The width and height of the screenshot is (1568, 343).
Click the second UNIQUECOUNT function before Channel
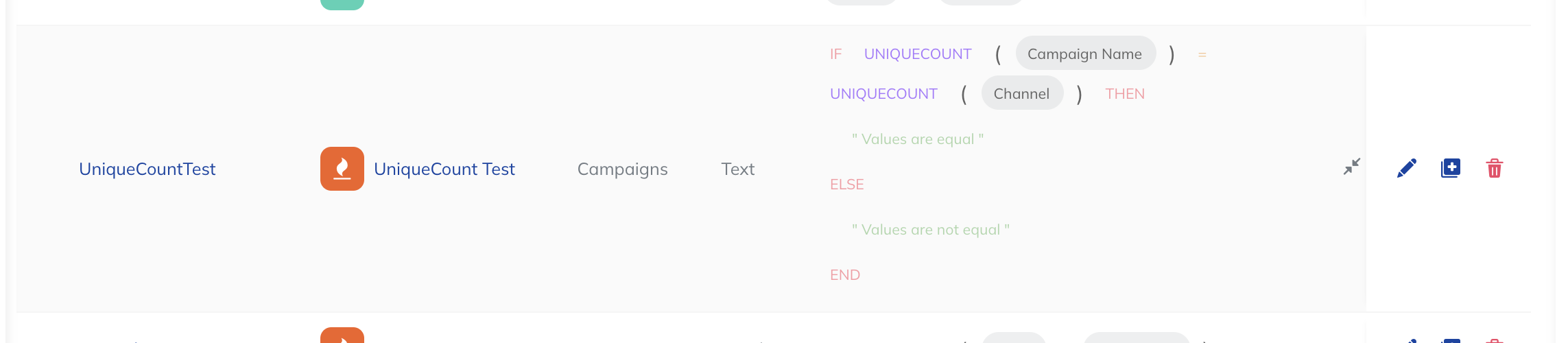tap(883, 94)
